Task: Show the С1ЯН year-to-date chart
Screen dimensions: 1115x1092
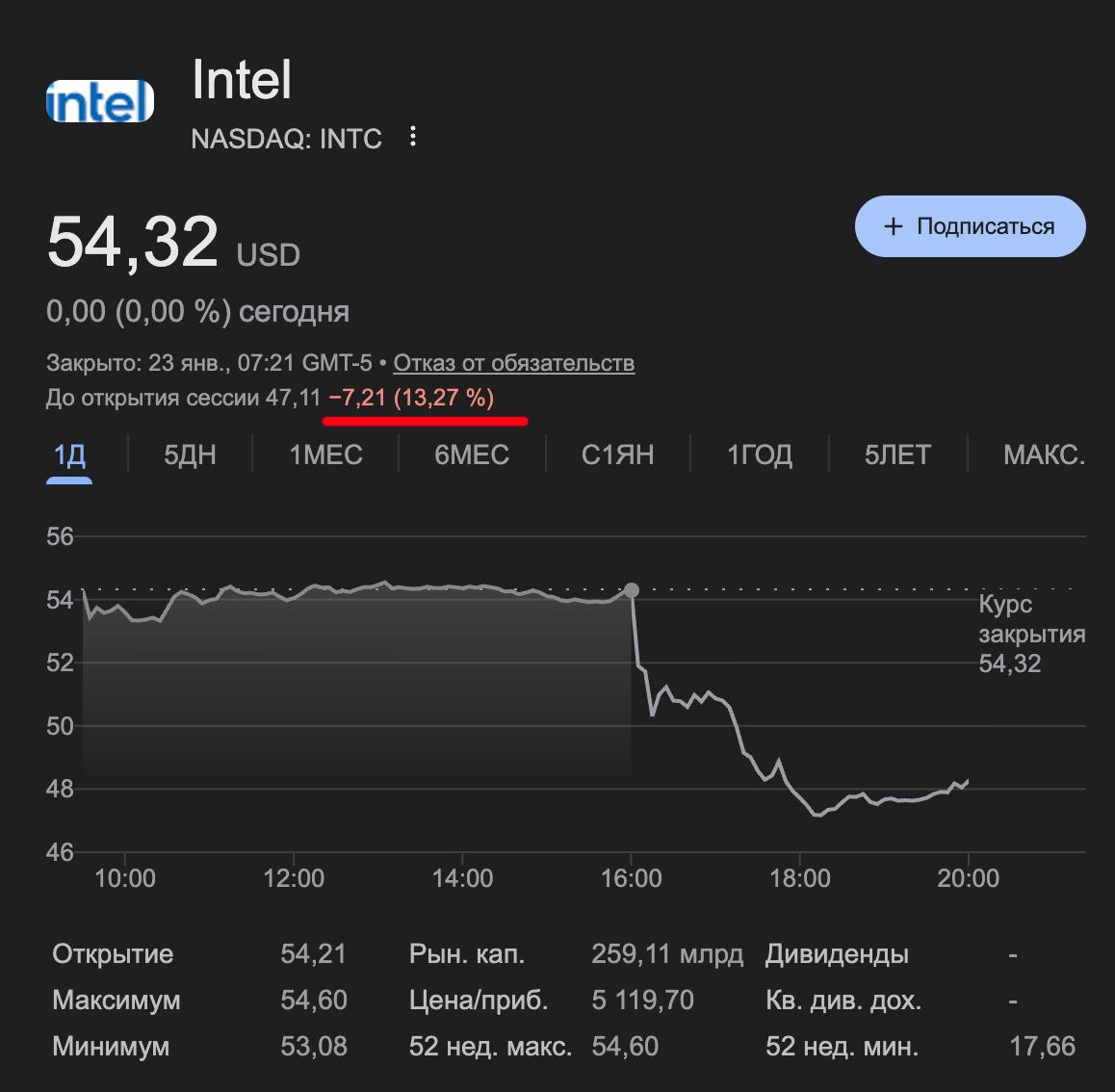Action: click(x=617, y=455)
